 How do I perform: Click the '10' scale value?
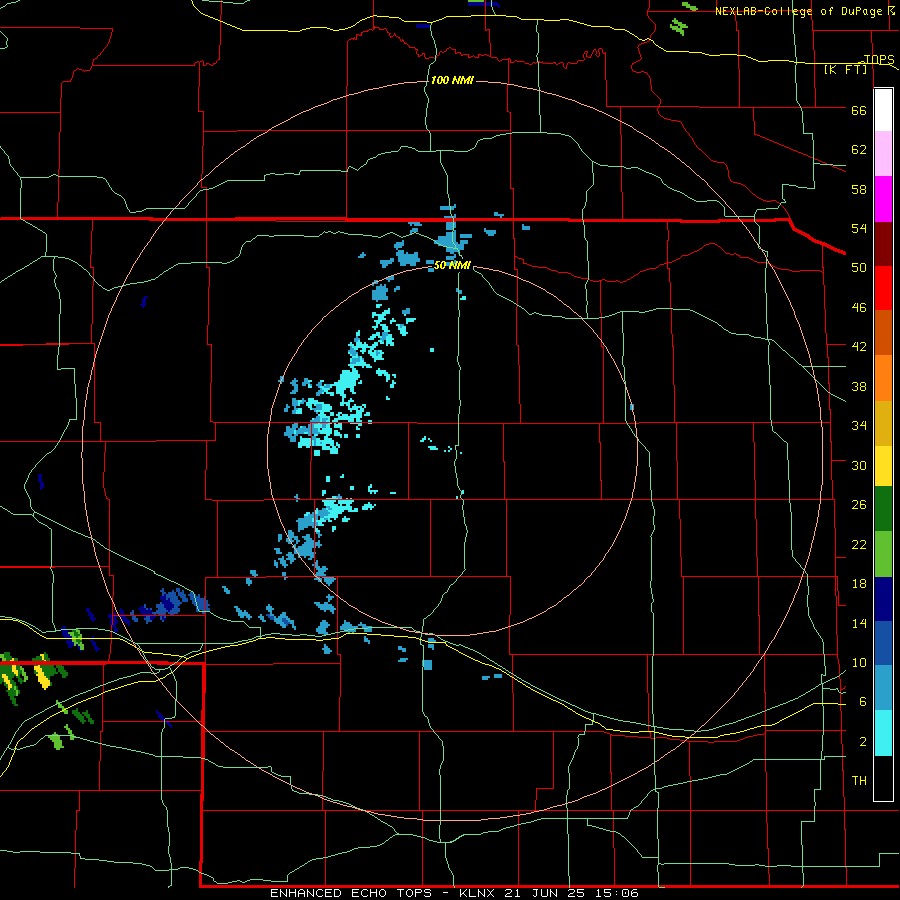[x=859, y=662]
